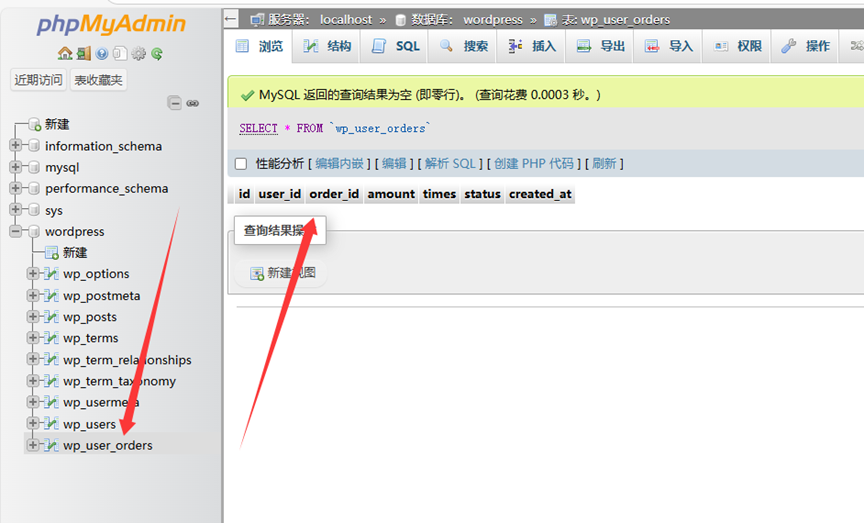Open phpMyAdmin documentation help icon
This screenshot has height=523, width=864.
click(102, 53)
